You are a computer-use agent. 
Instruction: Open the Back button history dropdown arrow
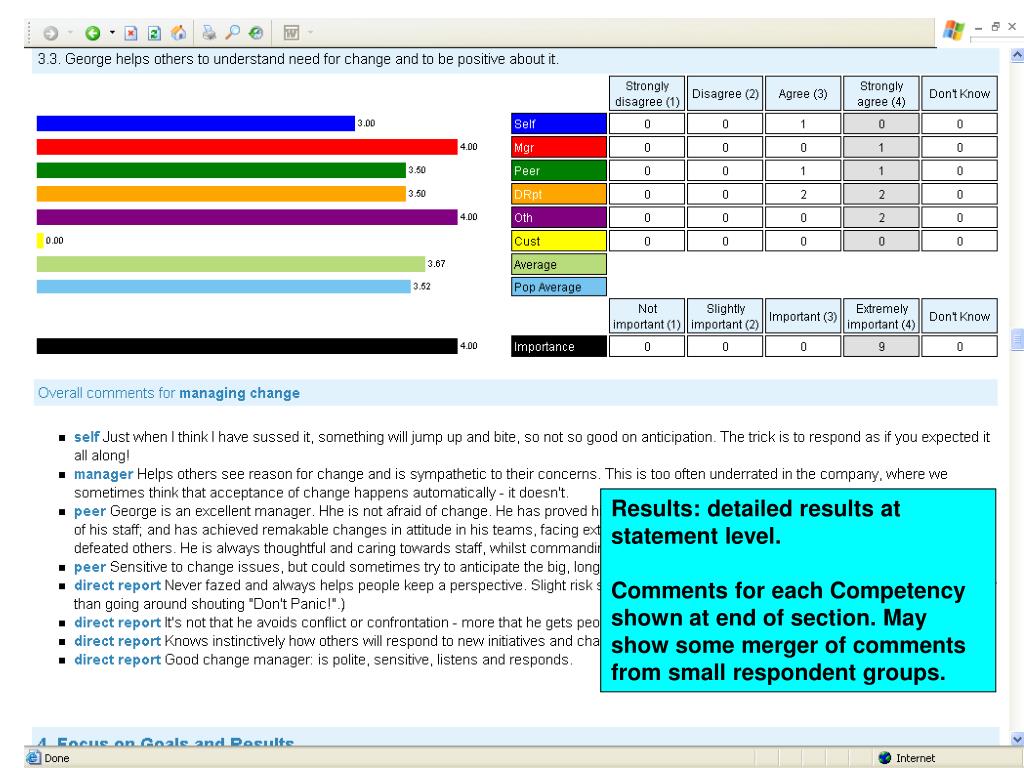pos(112,32)
